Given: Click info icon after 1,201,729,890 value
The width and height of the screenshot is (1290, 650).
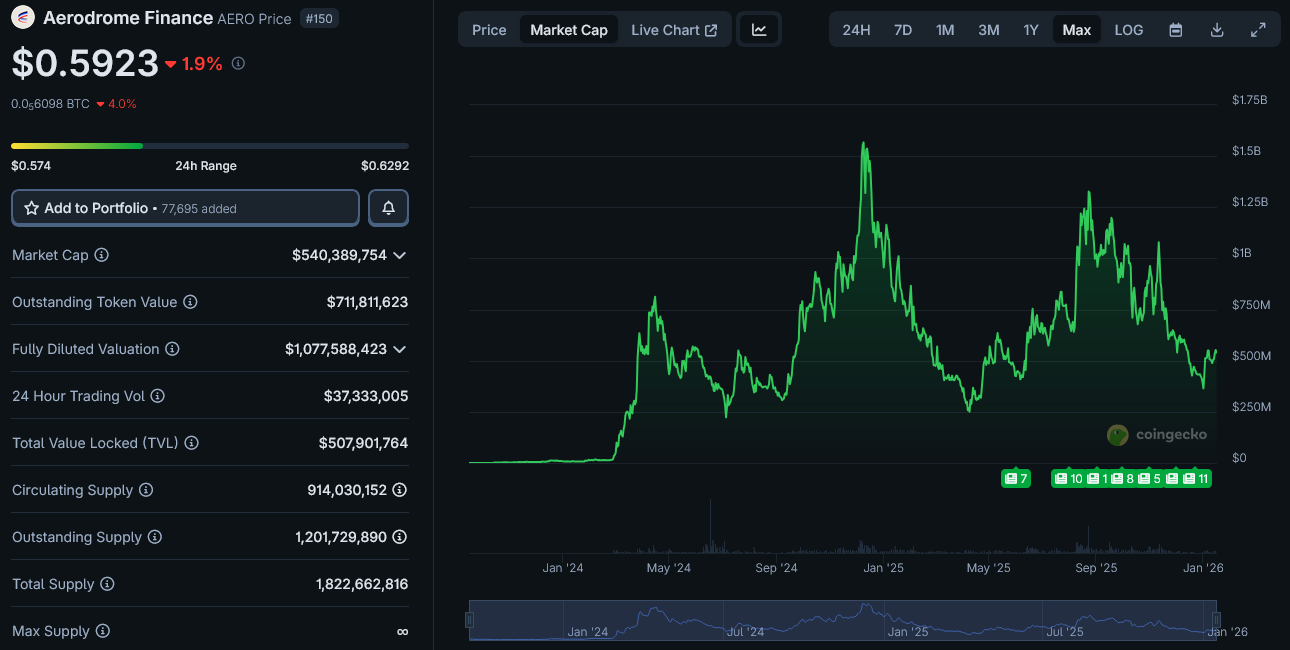Looking at the screenshot, I should coord(400,537).
